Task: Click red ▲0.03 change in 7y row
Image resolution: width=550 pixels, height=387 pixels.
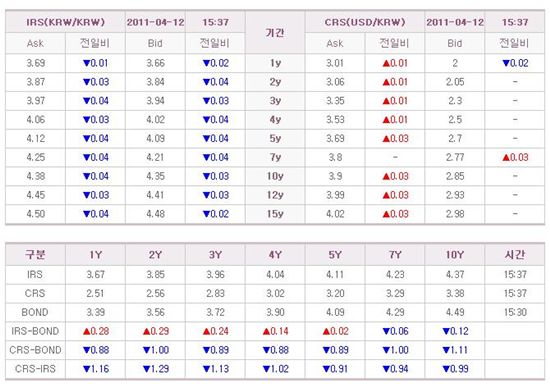Action: (x=515, y=158)
